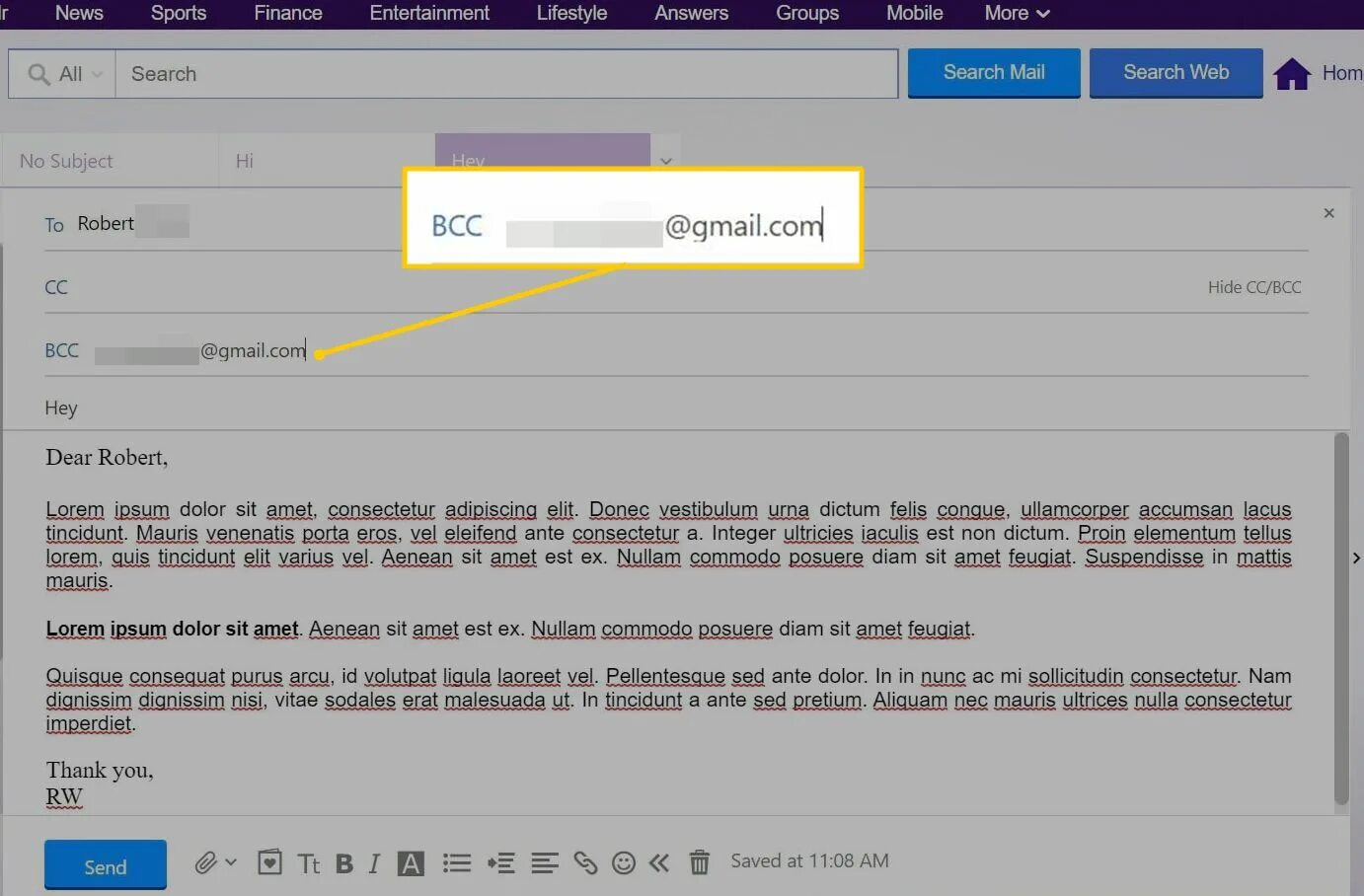Expand the More dropdown menu
The image size is (1364, 896).
tap(1017, 13)
